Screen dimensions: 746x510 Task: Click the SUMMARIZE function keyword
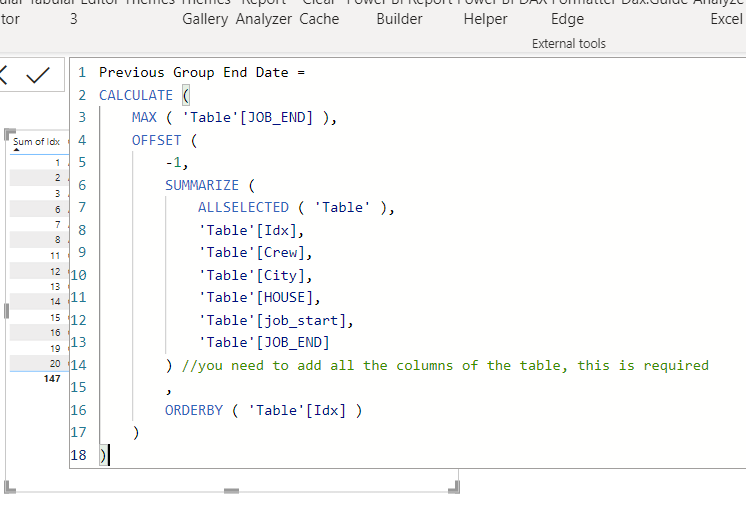202,185
